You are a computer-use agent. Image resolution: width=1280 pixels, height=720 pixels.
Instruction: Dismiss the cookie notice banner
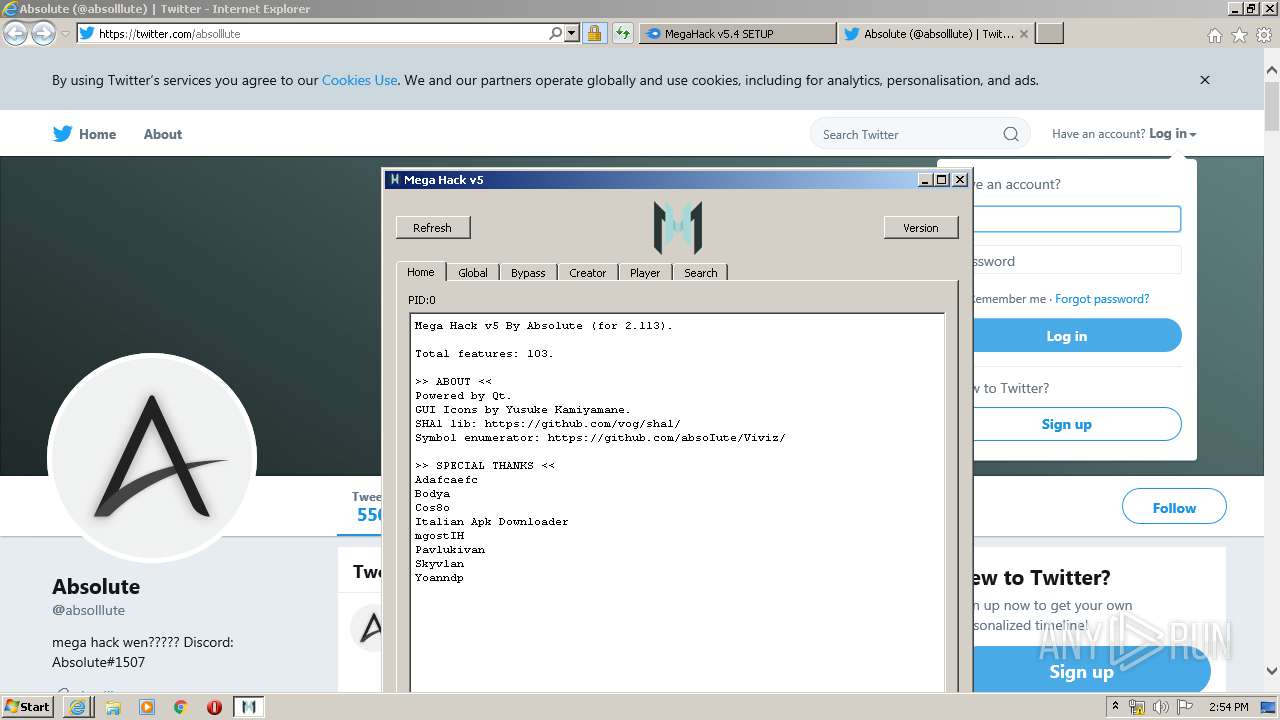tap(1205, 80)
